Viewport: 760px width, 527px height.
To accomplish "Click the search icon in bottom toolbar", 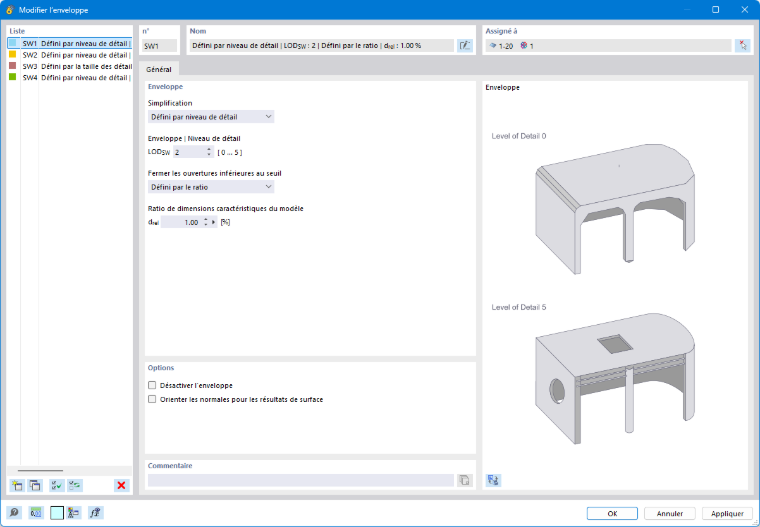I will [x=14, y=512].
